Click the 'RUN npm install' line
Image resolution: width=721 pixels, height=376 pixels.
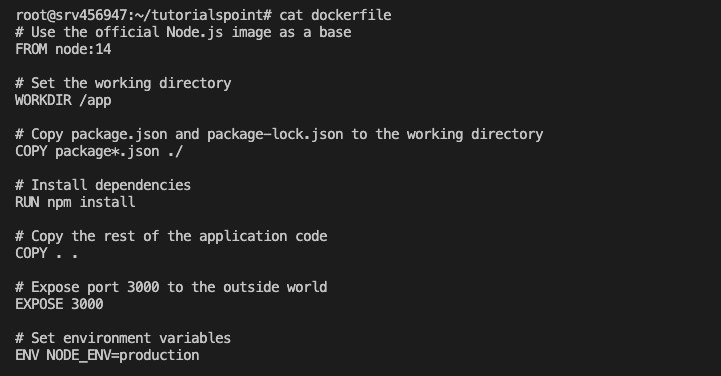[x=75, y=202]
